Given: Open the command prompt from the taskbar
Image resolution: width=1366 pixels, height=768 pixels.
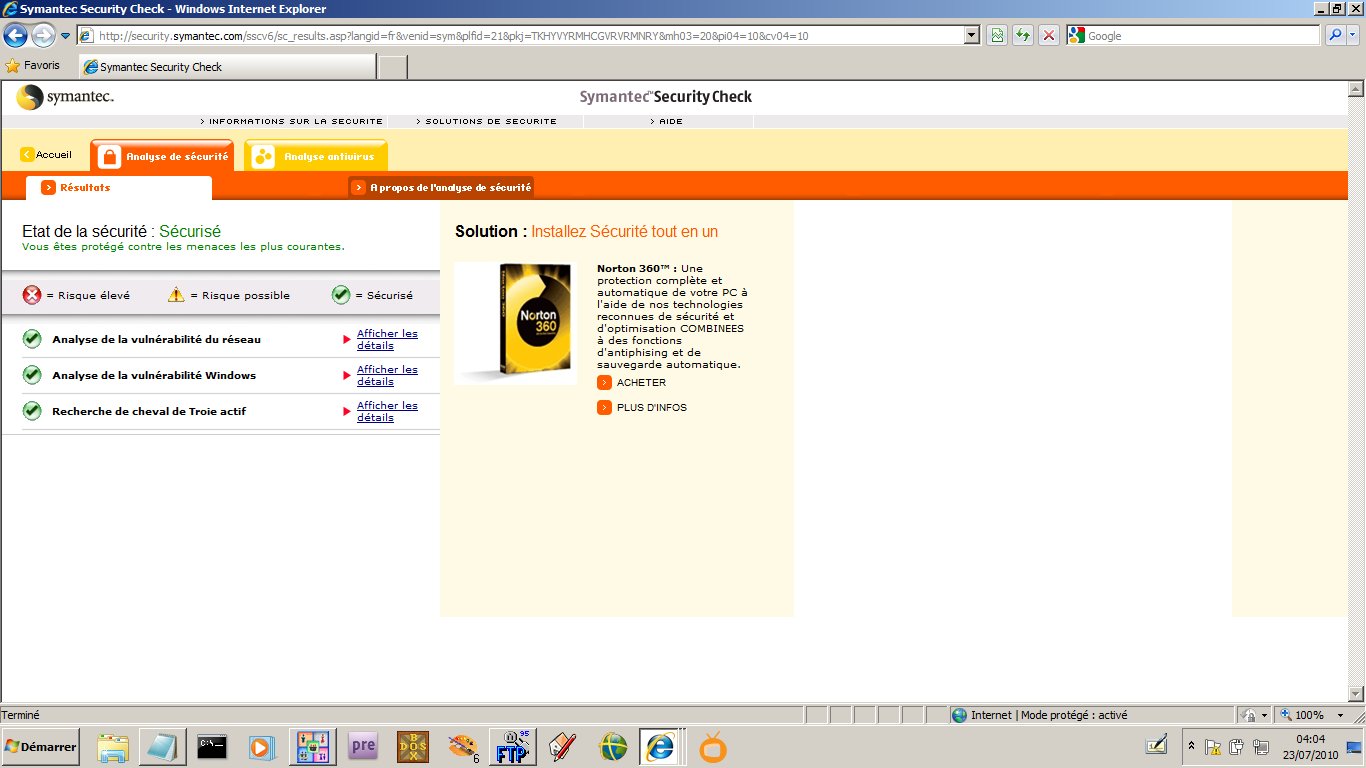Looking at the screenshot, I should point(212,747).
